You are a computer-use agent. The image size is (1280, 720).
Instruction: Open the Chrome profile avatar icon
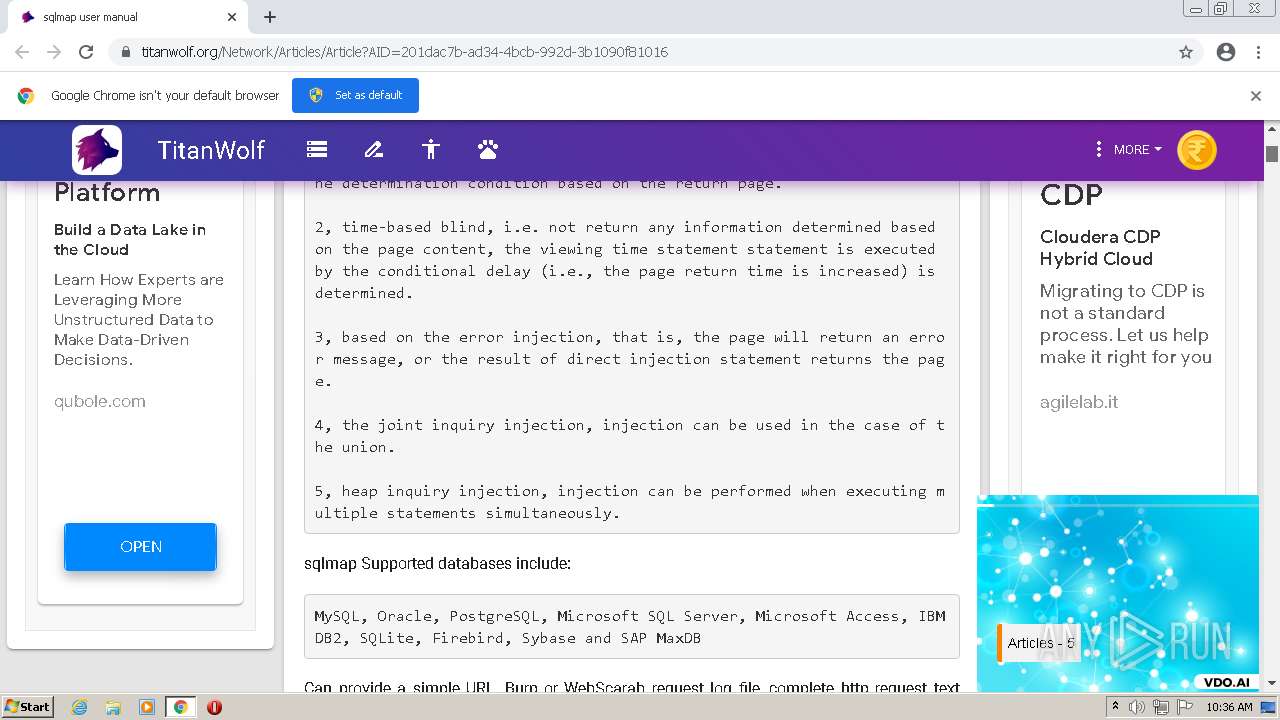[1226, 52]
